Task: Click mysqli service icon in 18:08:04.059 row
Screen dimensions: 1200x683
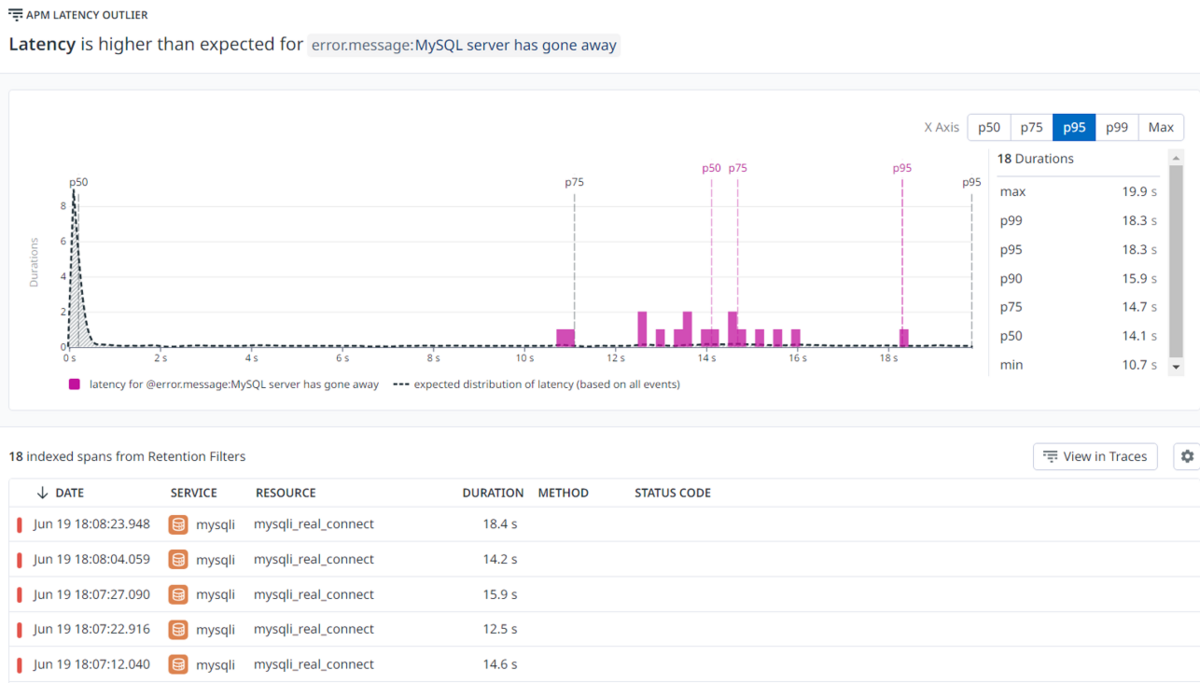Action: point(178,559)
